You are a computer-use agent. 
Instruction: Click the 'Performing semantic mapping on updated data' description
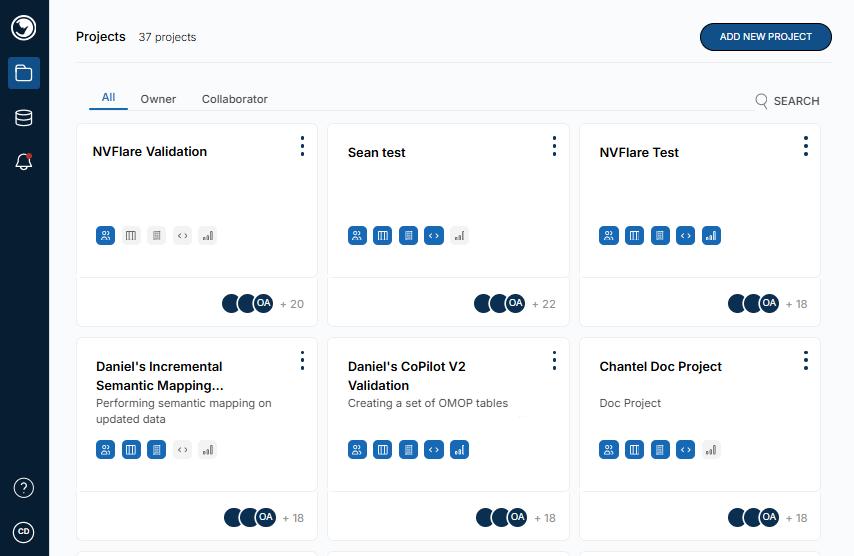point(184,411)
